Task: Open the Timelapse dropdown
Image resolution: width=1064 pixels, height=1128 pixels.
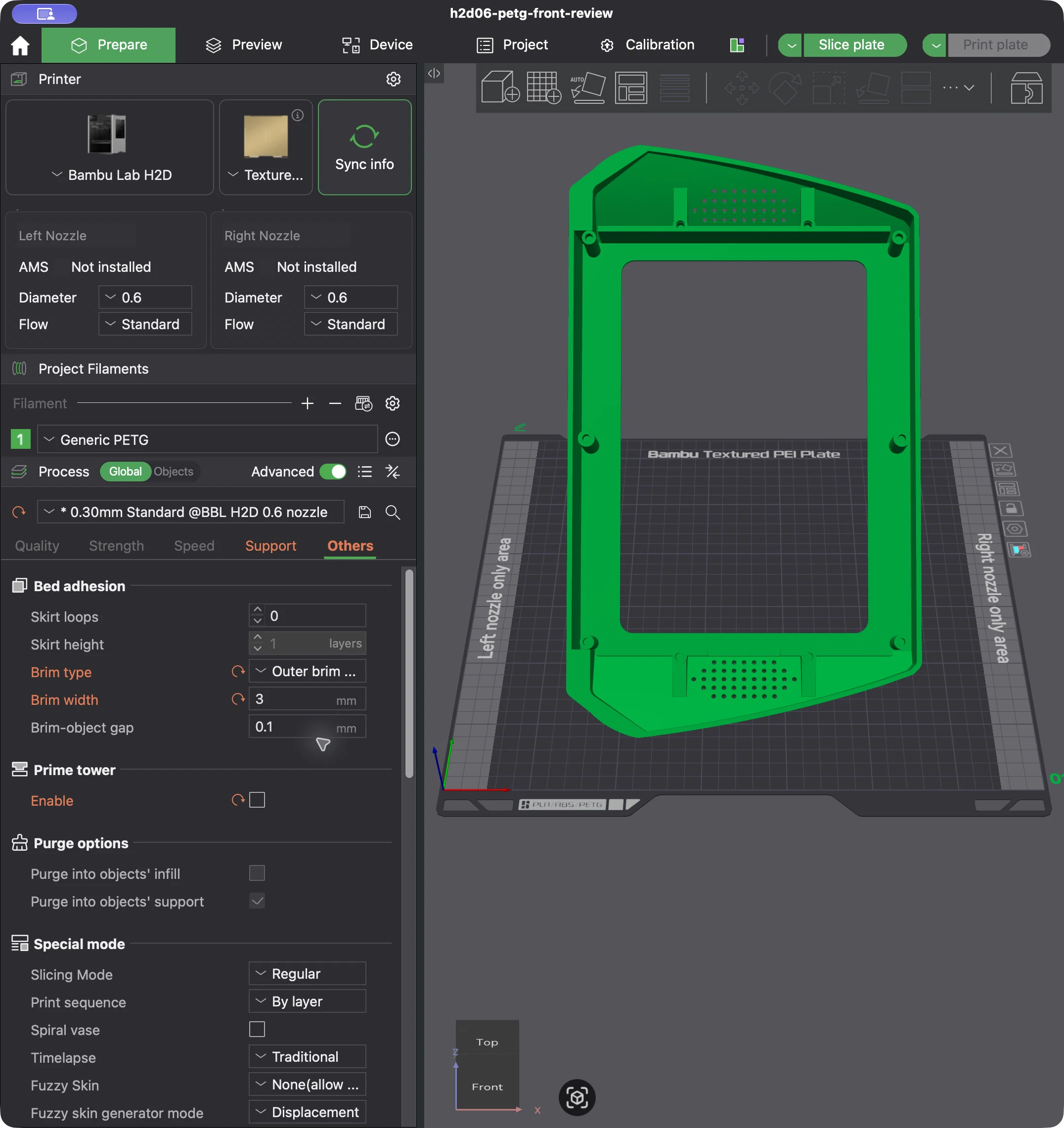Action: (307, 1057)
